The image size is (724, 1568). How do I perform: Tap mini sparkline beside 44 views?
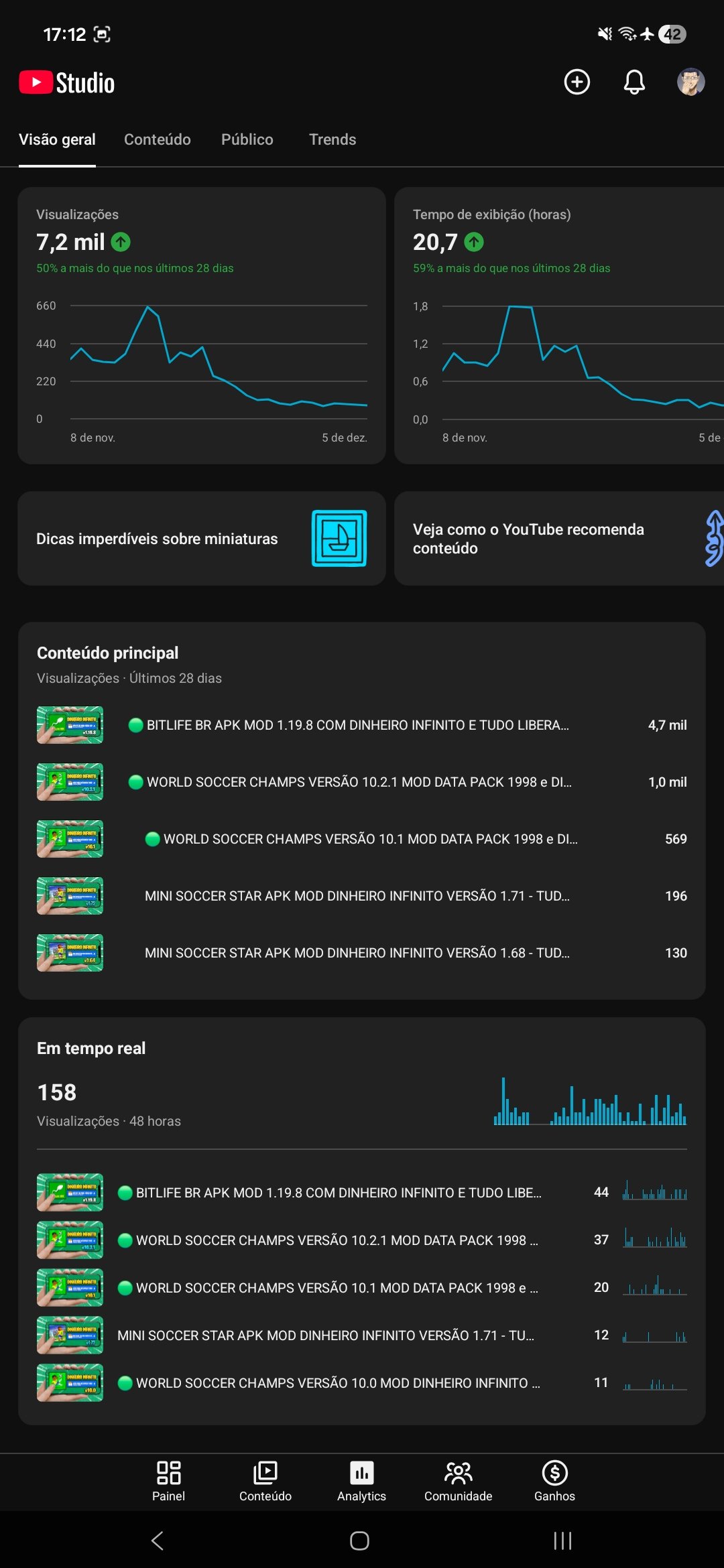pyautogui.click(x=655, y=1191)
